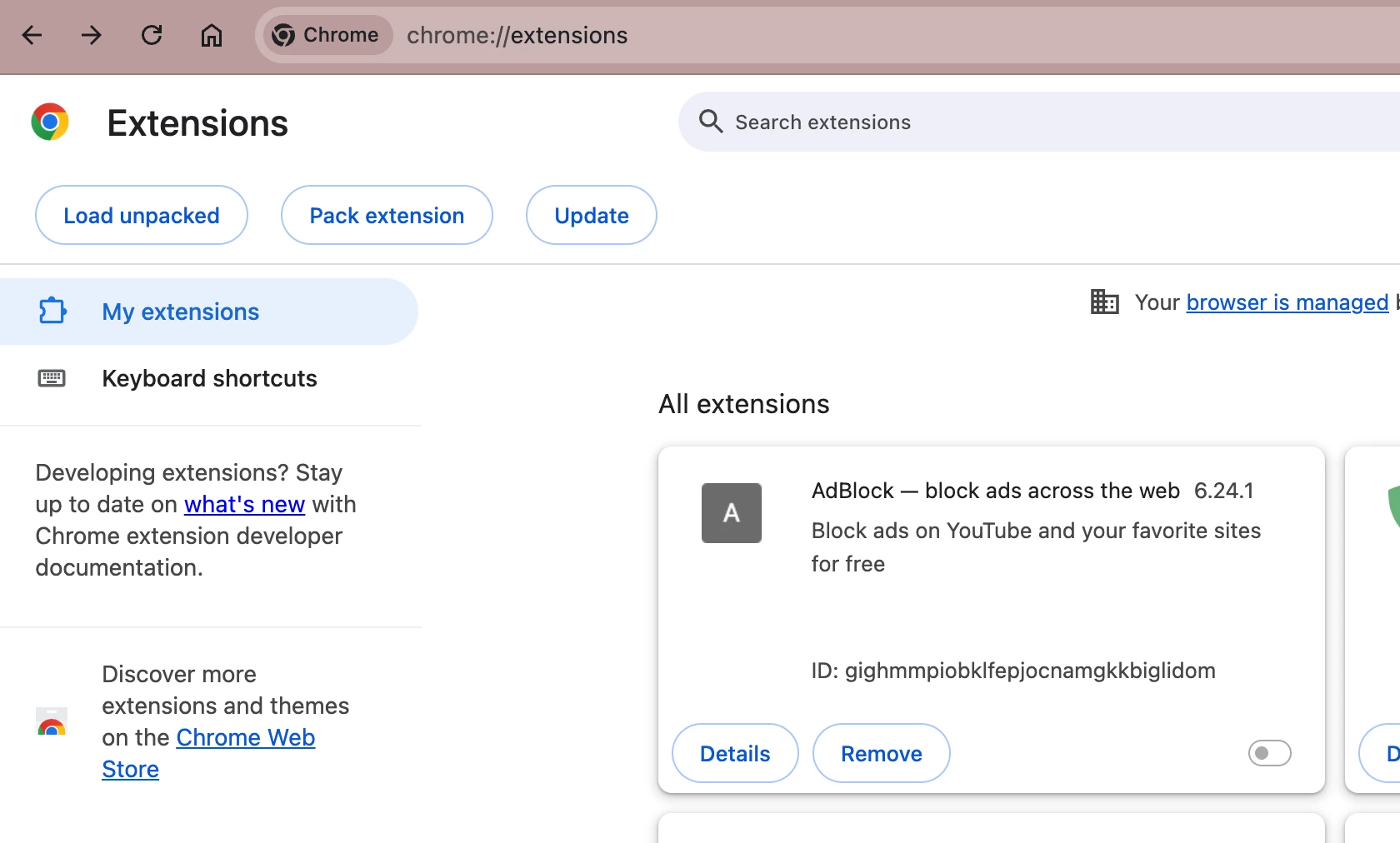The image size is (1400, 843).
Task: Click the My extensions puzzle icon
Action: click(x=52, y=311)
